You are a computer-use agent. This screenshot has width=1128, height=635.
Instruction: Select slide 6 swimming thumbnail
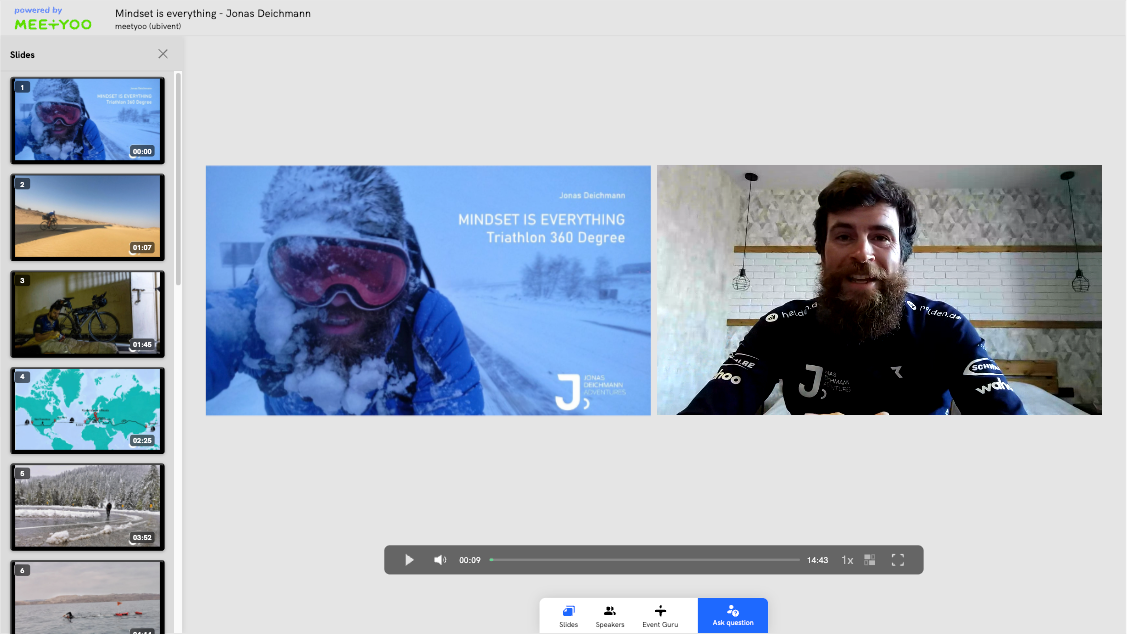click(x=87, y=597)
